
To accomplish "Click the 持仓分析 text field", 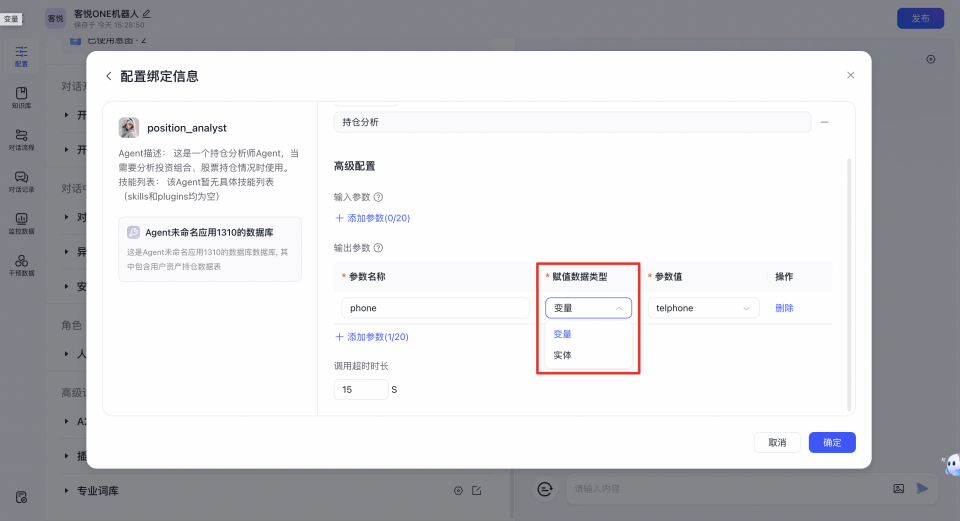I will (572, 122).
